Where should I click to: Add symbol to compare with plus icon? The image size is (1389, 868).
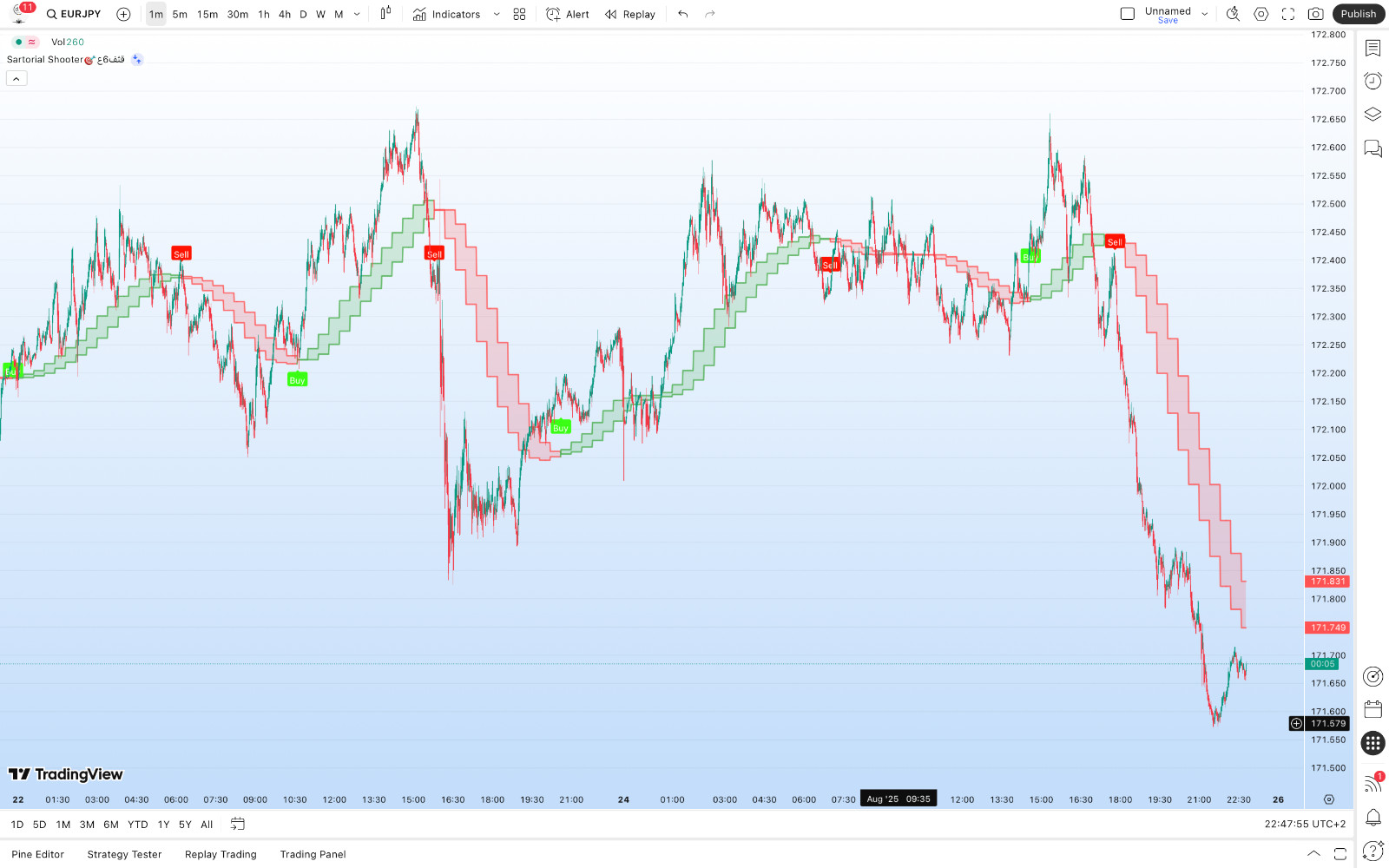click(123, 14)
